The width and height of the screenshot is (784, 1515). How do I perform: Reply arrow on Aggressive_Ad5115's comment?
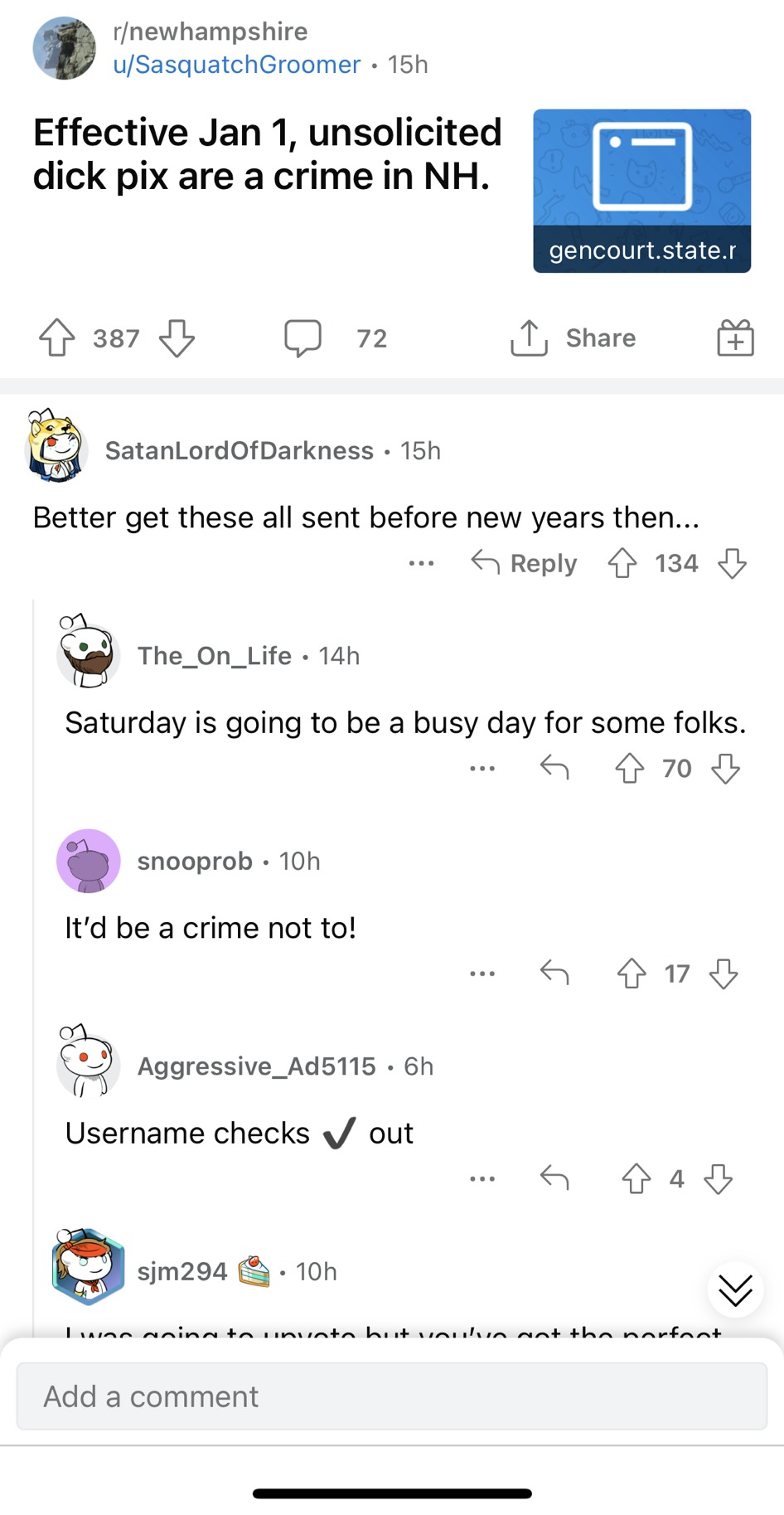pyautogui.click(x=554, y=1178)
